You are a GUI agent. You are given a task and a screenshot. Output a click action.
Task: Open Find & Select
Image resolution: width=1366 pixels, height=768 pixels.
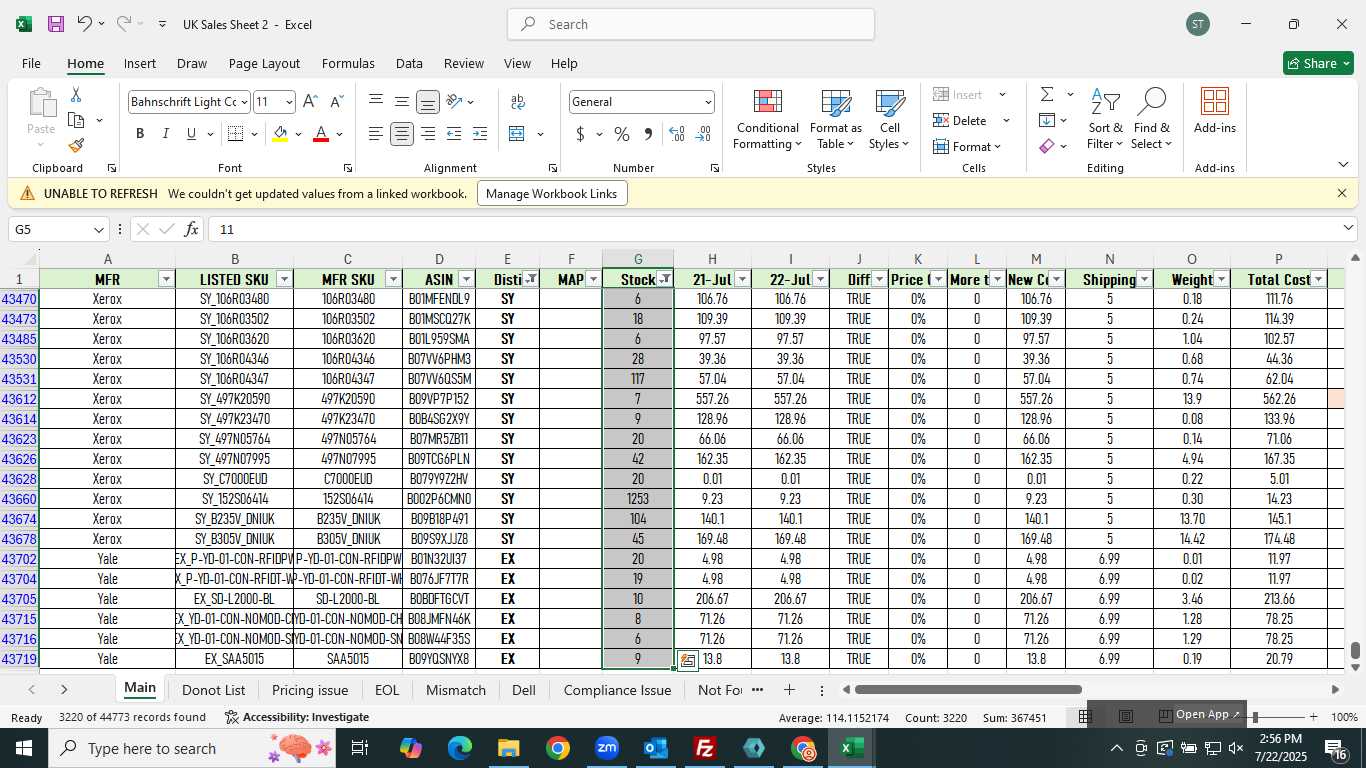[x=1151, y=120]
